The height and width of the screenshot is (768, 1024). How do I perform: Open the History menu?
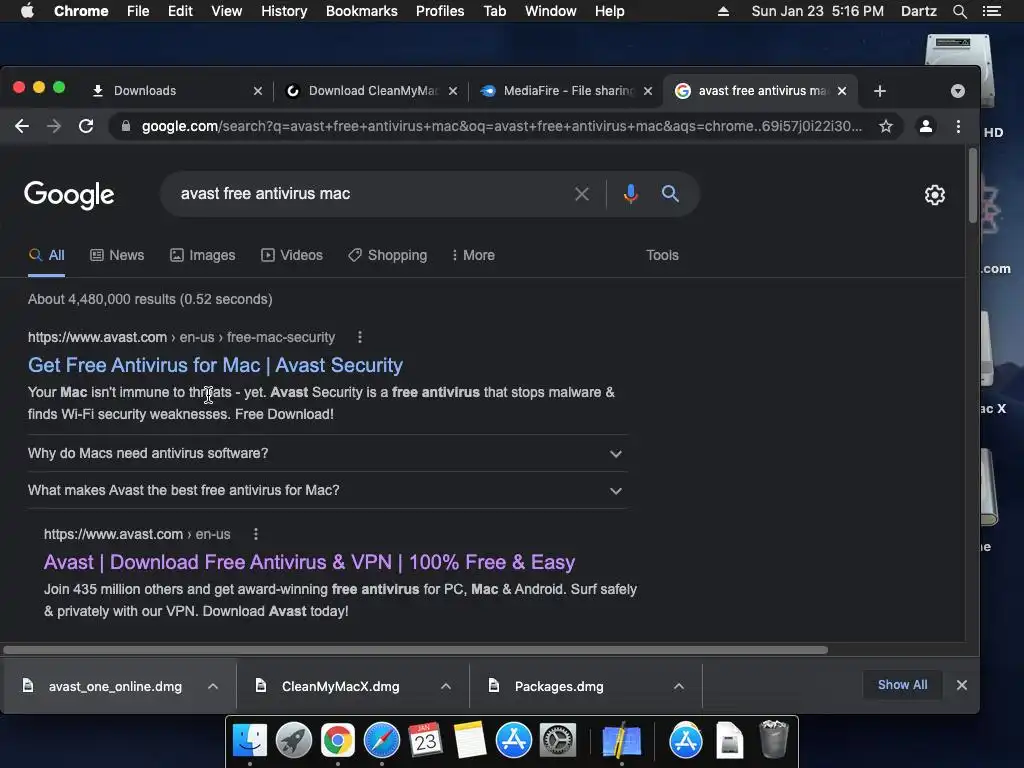point(284,11)
